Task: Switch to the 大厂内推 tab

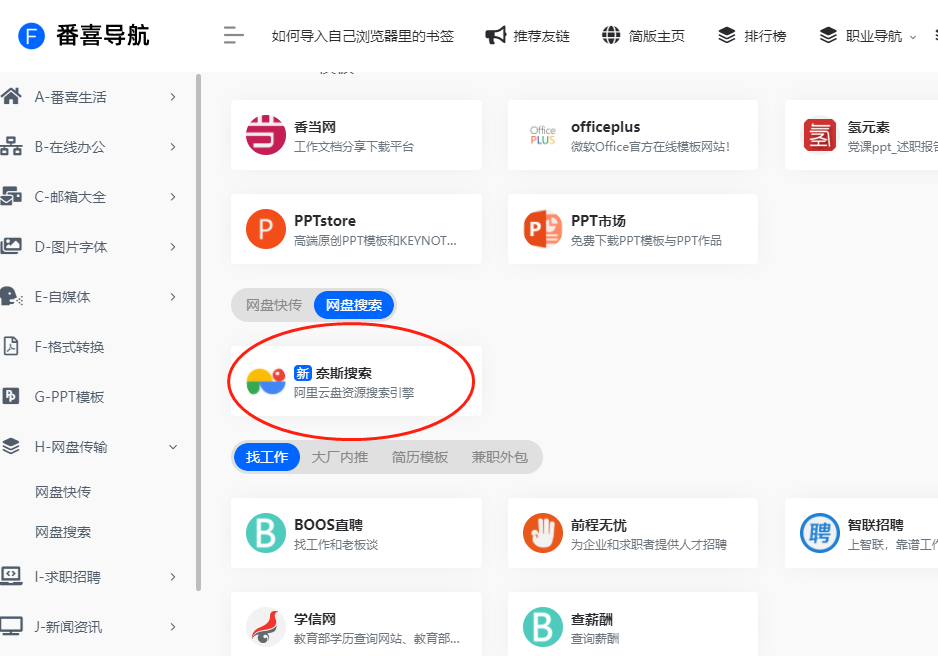Action: click(340, 457)
